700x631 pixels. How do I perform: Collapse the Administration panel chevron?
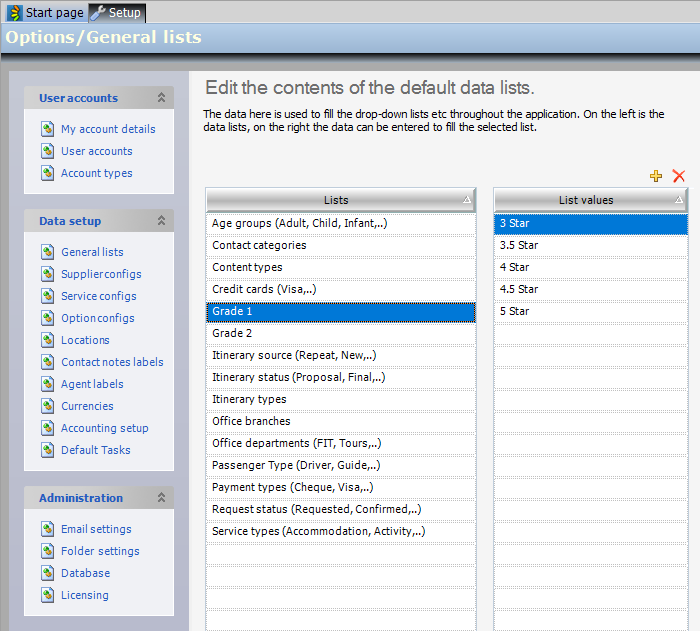point(161,498)
